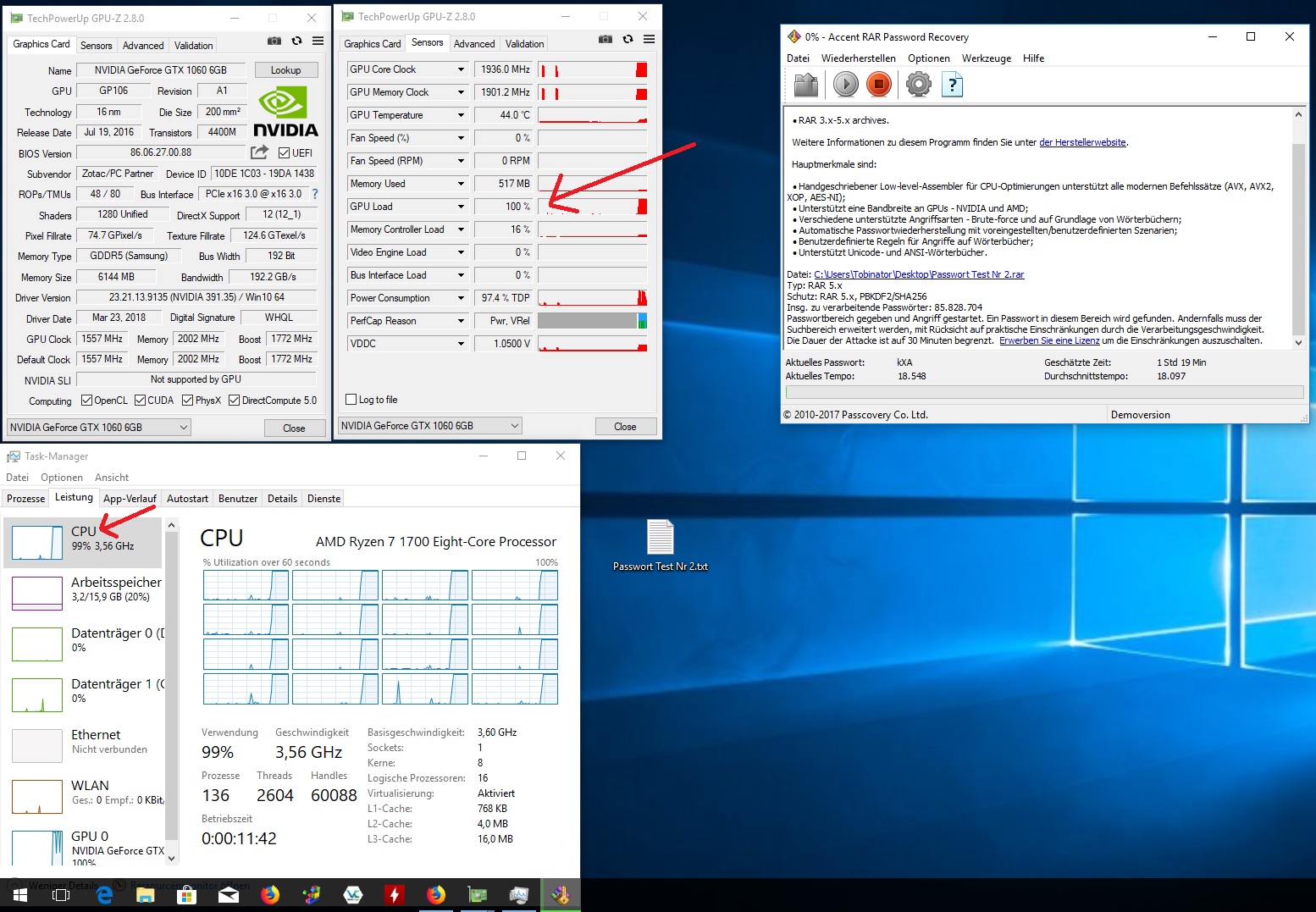Open help question-mark icon in Accent RAR
1316x912 pixels.
click(953, 84)
